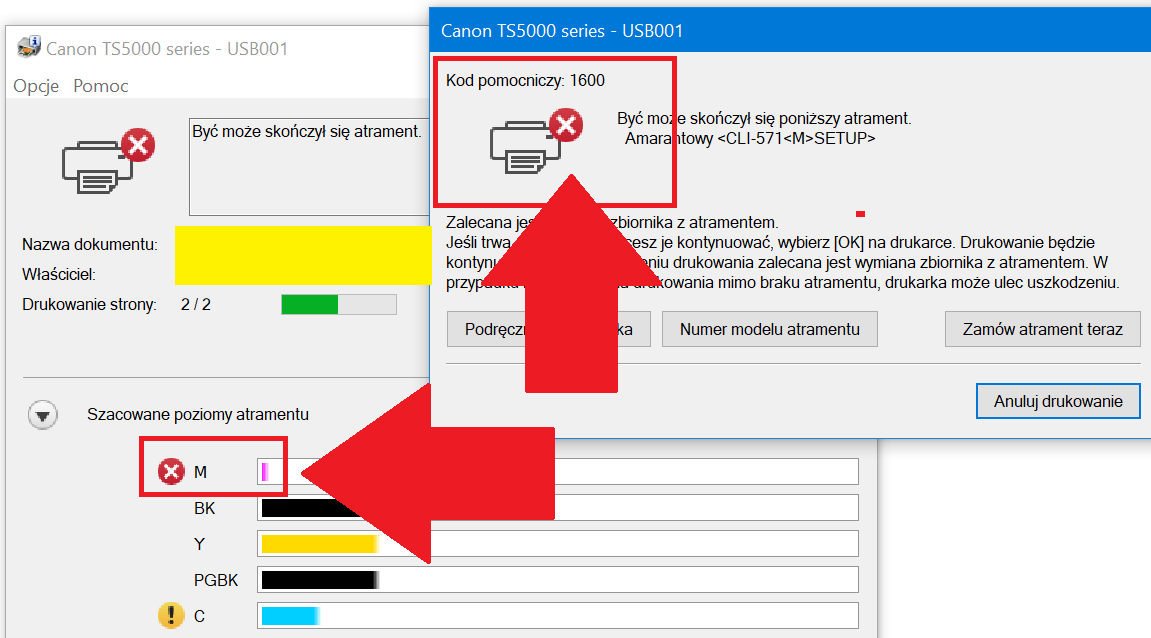Image resolution: width=1151 pixels, height=638 pixels.
Task: Click the printer error icon in Kod pomocniczy dialog
Action: point(536,141)
